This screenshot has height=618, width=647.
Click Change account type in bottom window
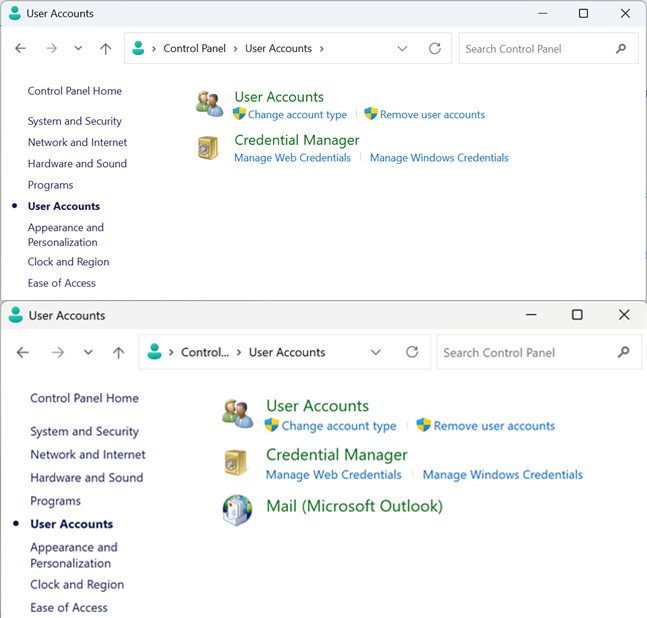[x=339, y=426]
